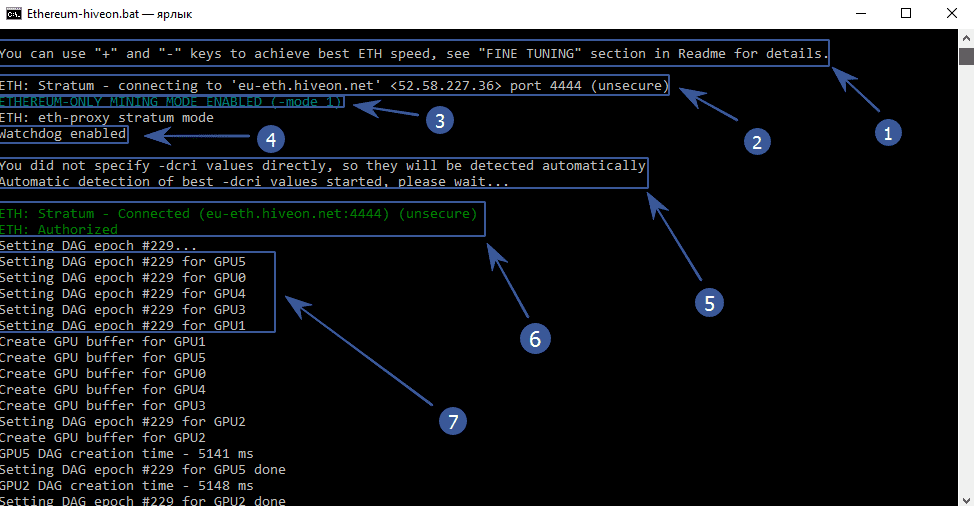Click 'Setting DAG epoch #229 for GPU5 done' line

pos(143,470)
